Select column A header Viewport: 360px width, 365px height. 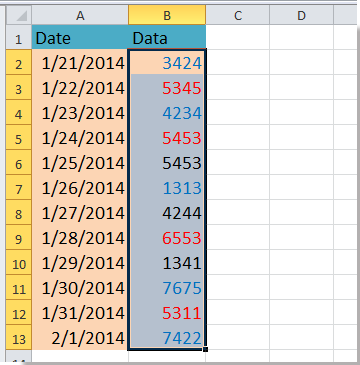click(80, 15)
